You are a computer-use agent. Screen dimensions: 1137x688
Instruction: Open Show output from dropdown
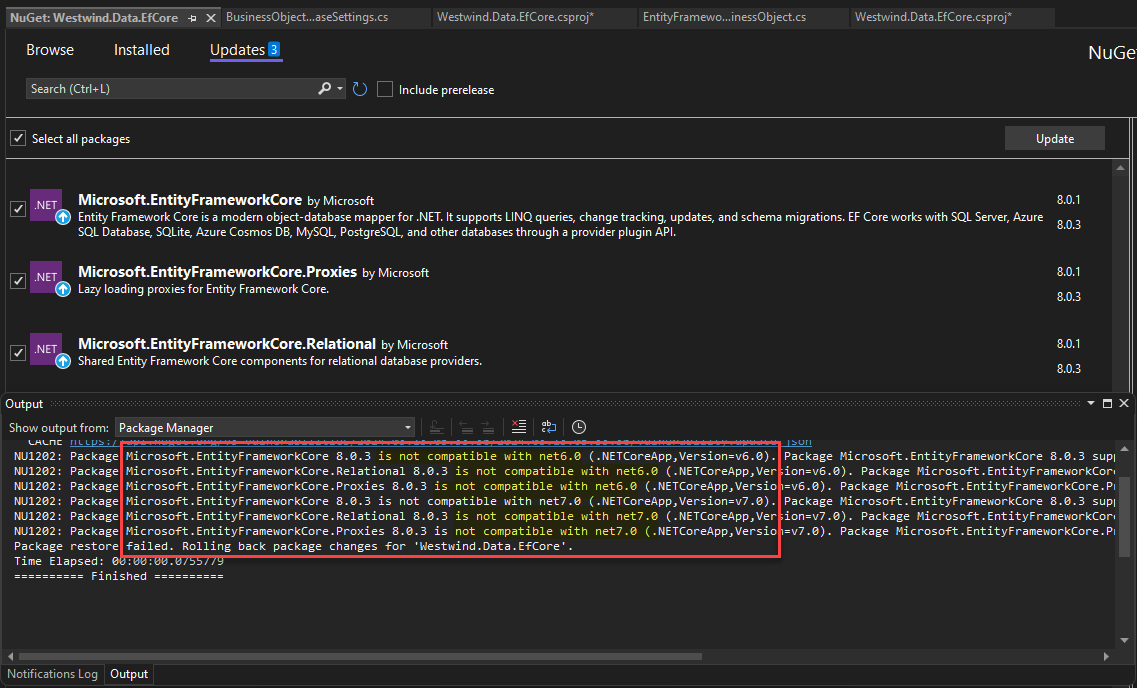265,428
